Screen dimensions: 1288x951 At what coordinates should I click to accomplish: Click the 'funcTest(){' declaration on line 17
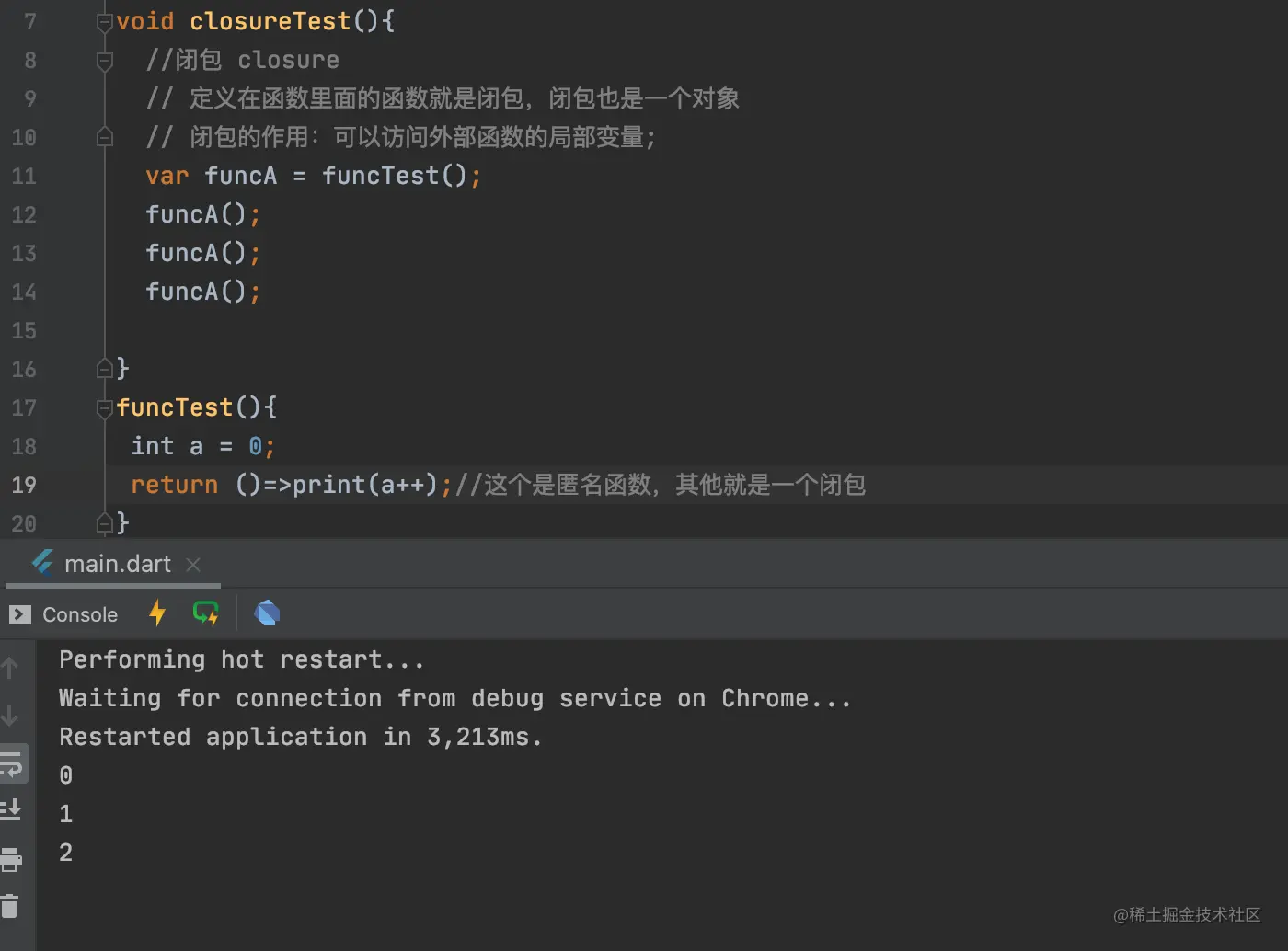click(x=197, y=407)
